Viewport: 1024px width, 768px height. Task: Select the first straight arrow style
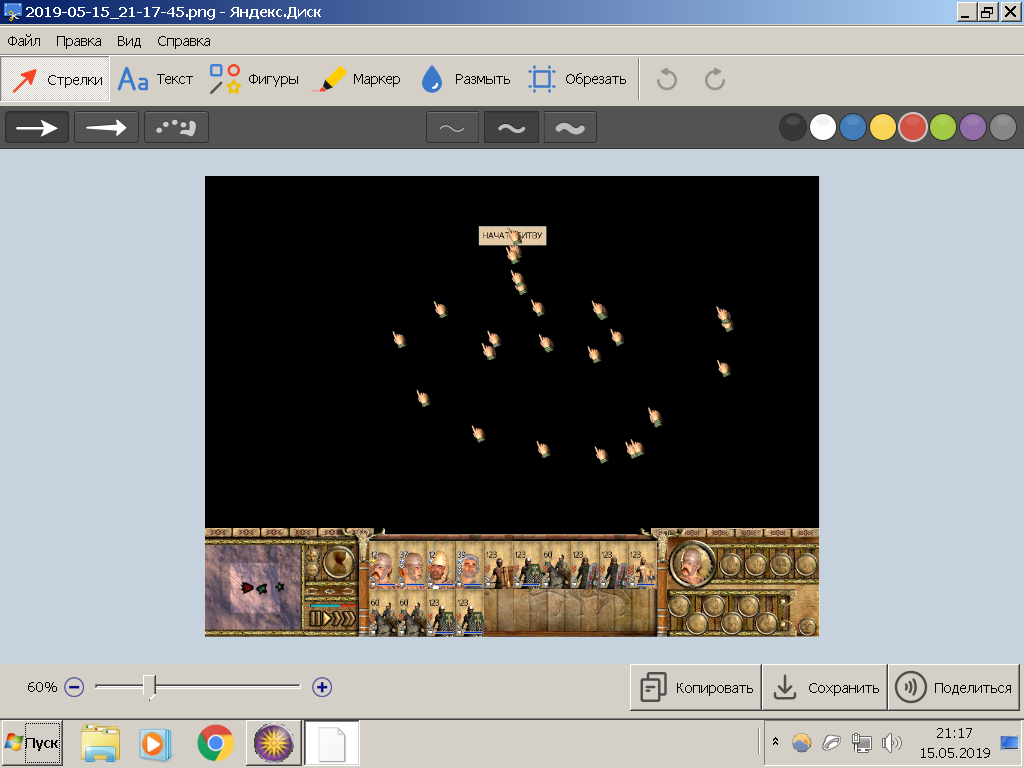click(x=37, y=127)
